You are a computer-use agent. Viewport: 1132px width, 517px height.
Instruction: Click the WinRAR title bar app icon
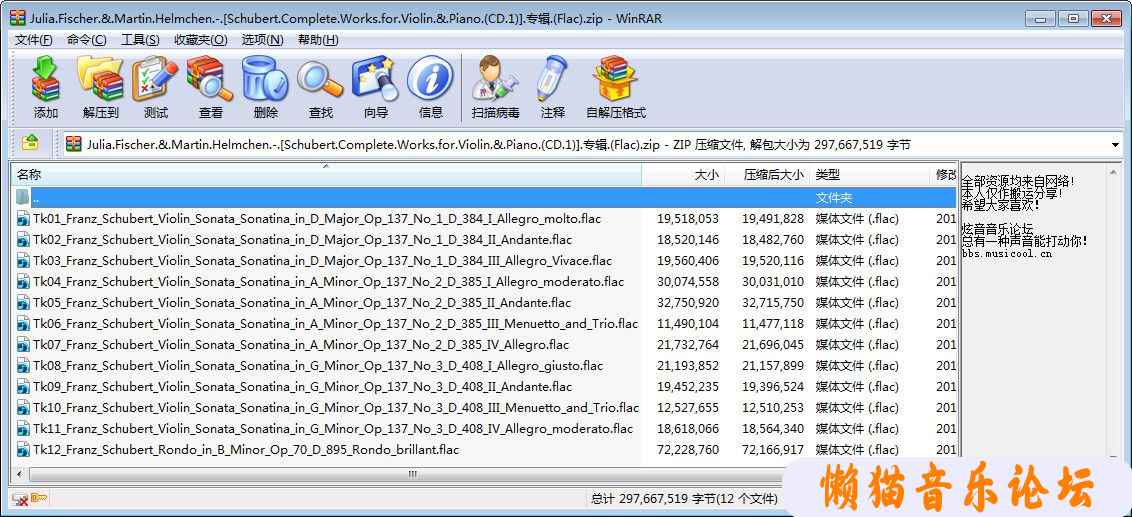(18, 18)
